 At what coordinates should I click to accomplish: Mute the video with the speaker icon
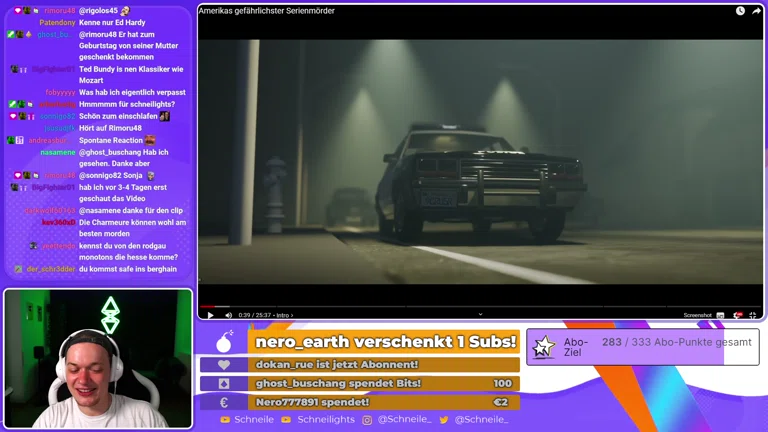(x=228, y=315)
